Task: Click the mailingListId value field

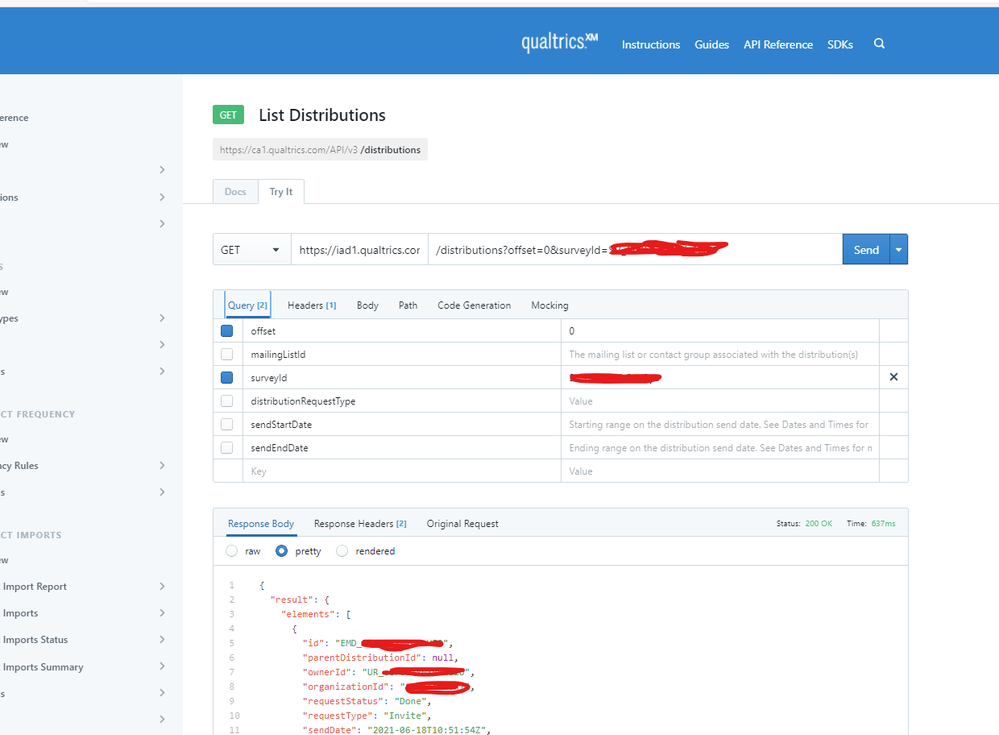Action: (x=720, y=354)
